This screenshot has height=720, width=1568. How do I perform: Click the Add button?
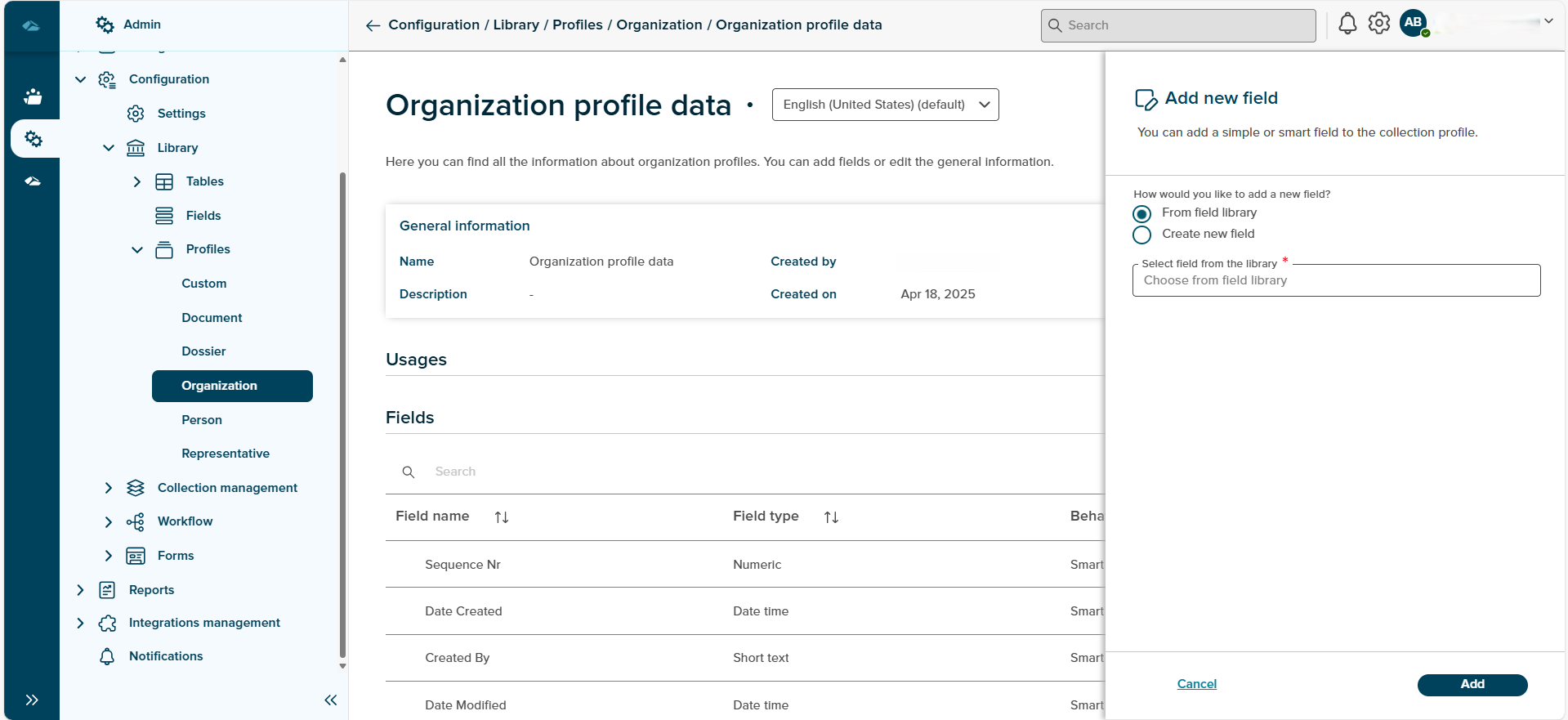tap(1472, 685)
